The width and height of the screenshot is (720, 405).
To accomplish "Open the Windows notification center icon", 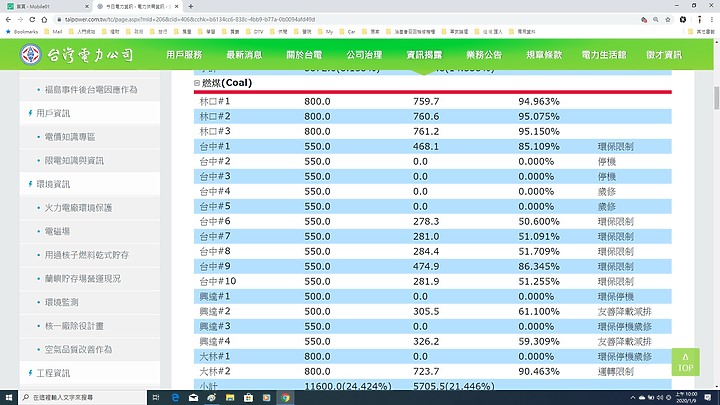I will 708,397.
